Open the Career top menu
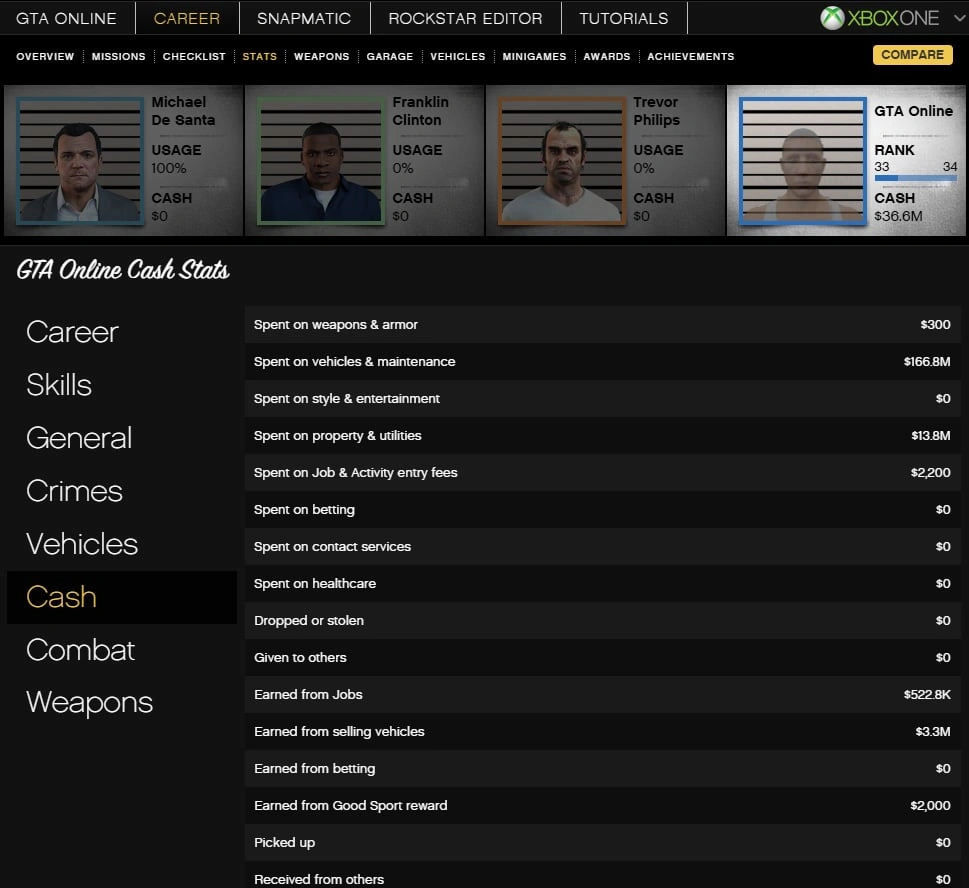The height and width of the screenshot is (888, 969). tap(187, 19)
